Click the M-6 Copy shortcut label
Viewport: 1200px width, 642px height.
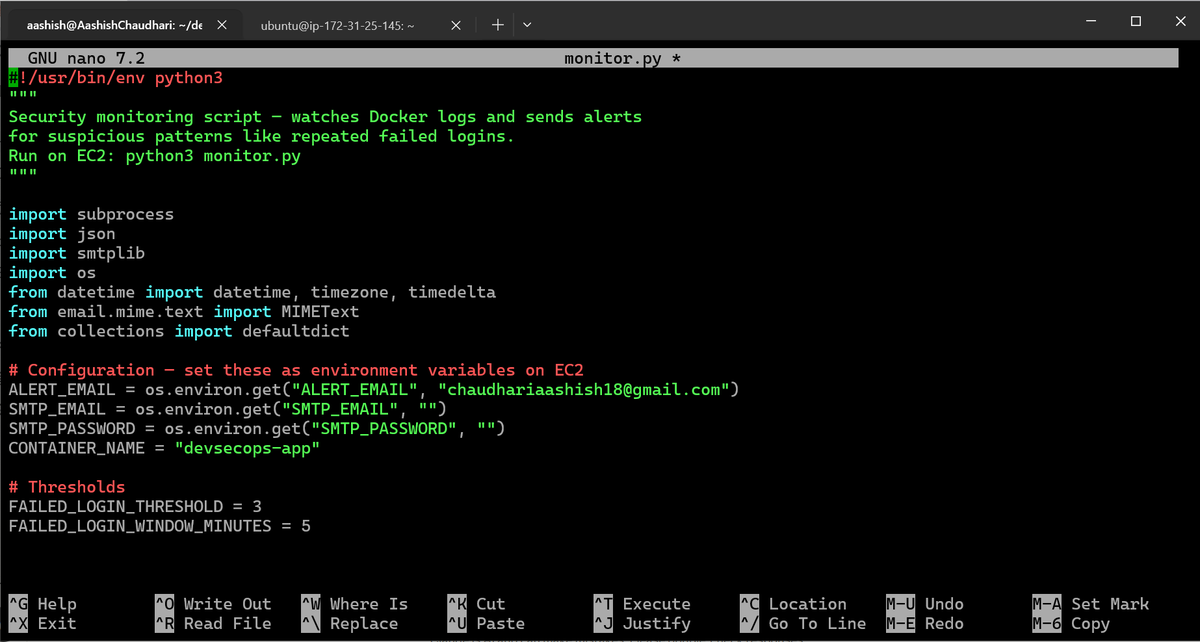pos(1071,623)
